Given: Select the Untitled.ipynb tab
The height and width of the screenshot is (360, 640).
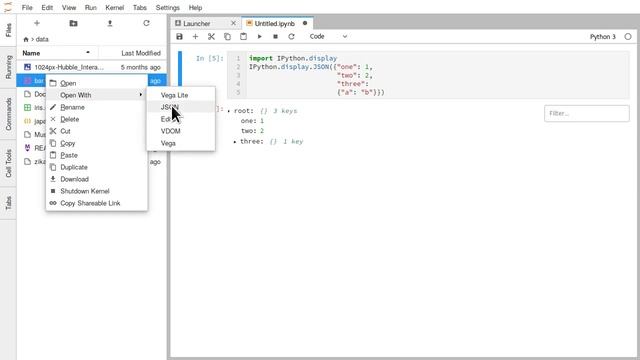Looking at the screenshot, I should (x=274, y=24).
